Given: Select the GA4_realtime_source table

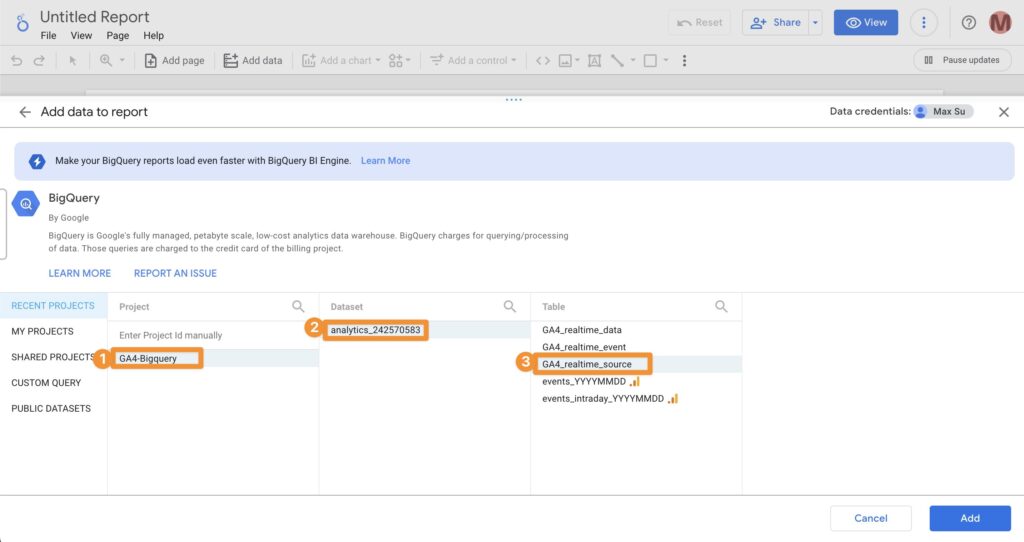Looking at the screenshot, I should 636,364.
